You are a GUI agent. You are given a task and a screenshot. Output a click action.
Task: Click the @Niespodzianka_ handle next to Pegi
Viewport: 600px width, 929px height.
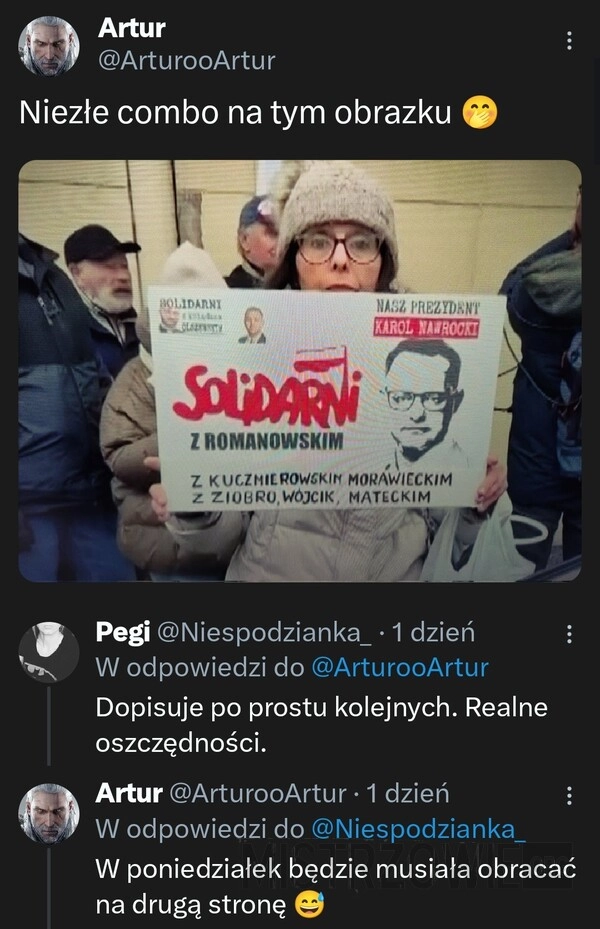point(264,633)
